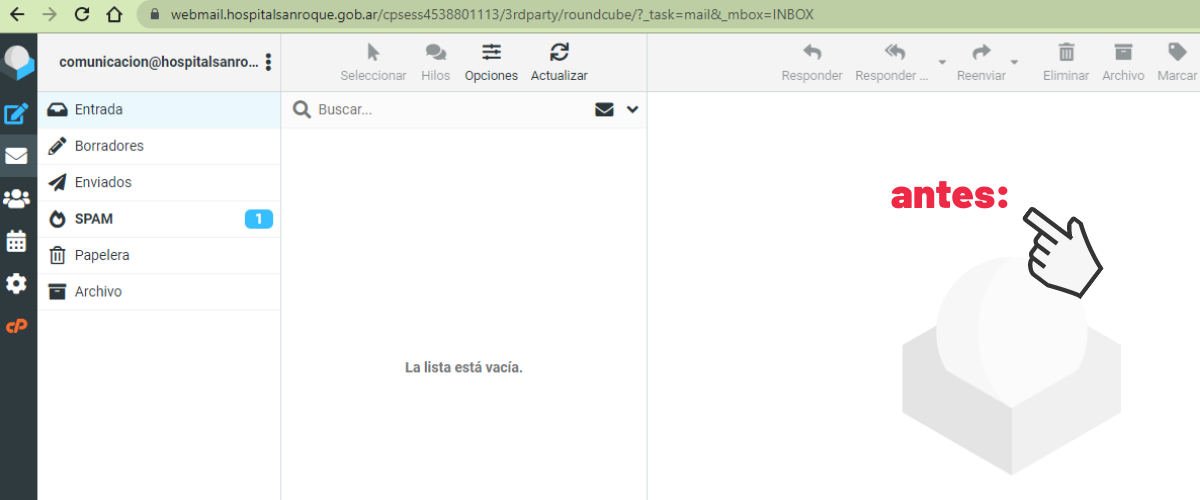
Task: Open the Mail section in sidebar
Action: pyautogui.click(x=17, y=156)
